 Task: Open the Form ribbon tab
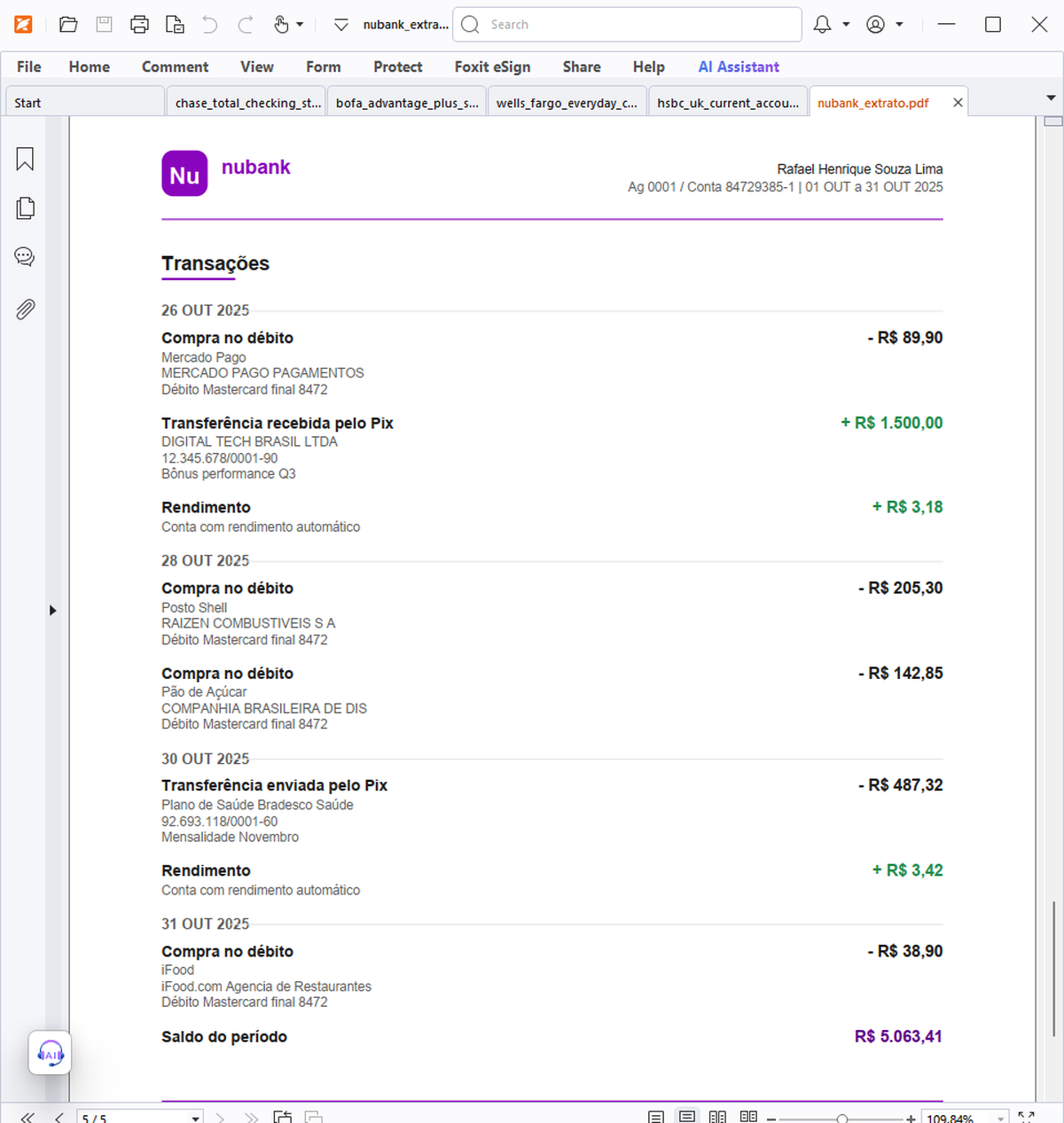click(324, 66)
